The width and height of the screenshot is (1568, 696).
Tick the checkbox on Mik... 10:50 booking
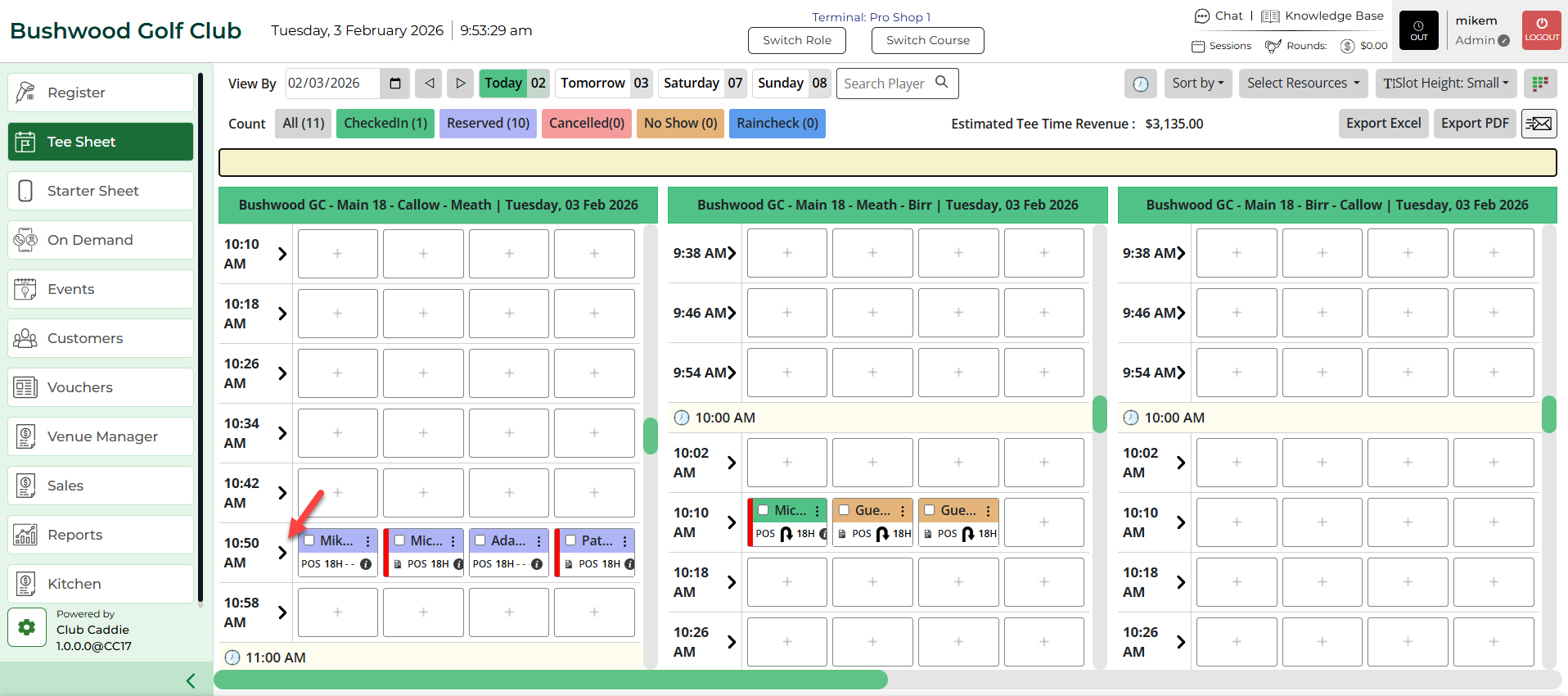point(309,540)
